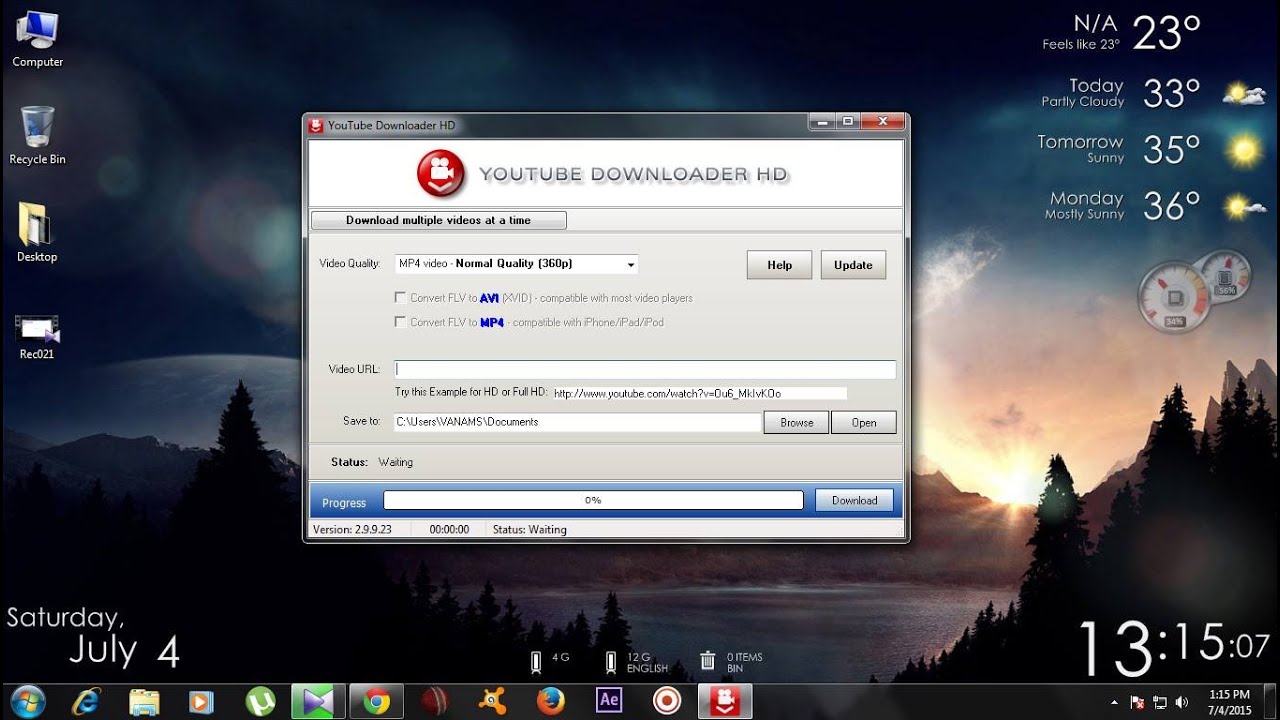Click Download multiple videos at a time

click(x=438, y=220)
